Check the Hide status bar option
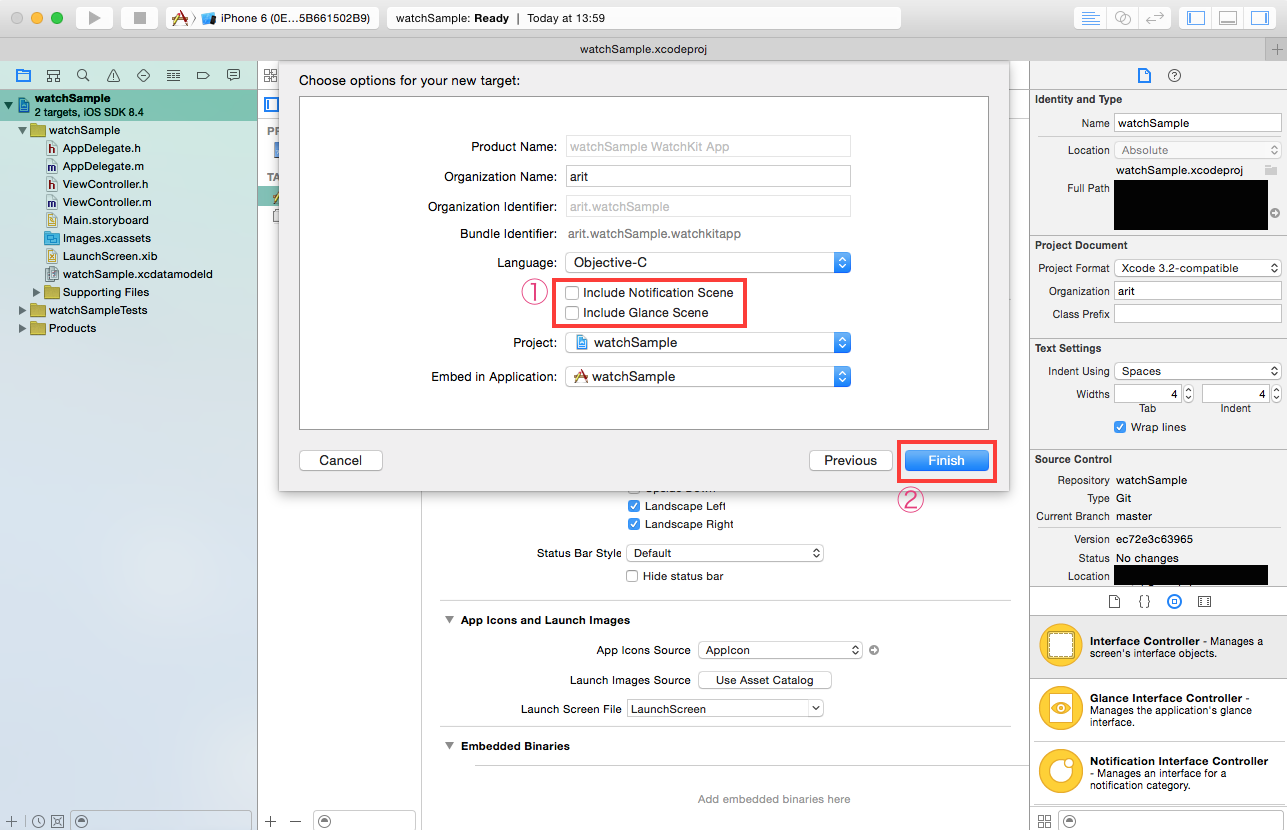1287x830 pixels. [x=632, y=576]
